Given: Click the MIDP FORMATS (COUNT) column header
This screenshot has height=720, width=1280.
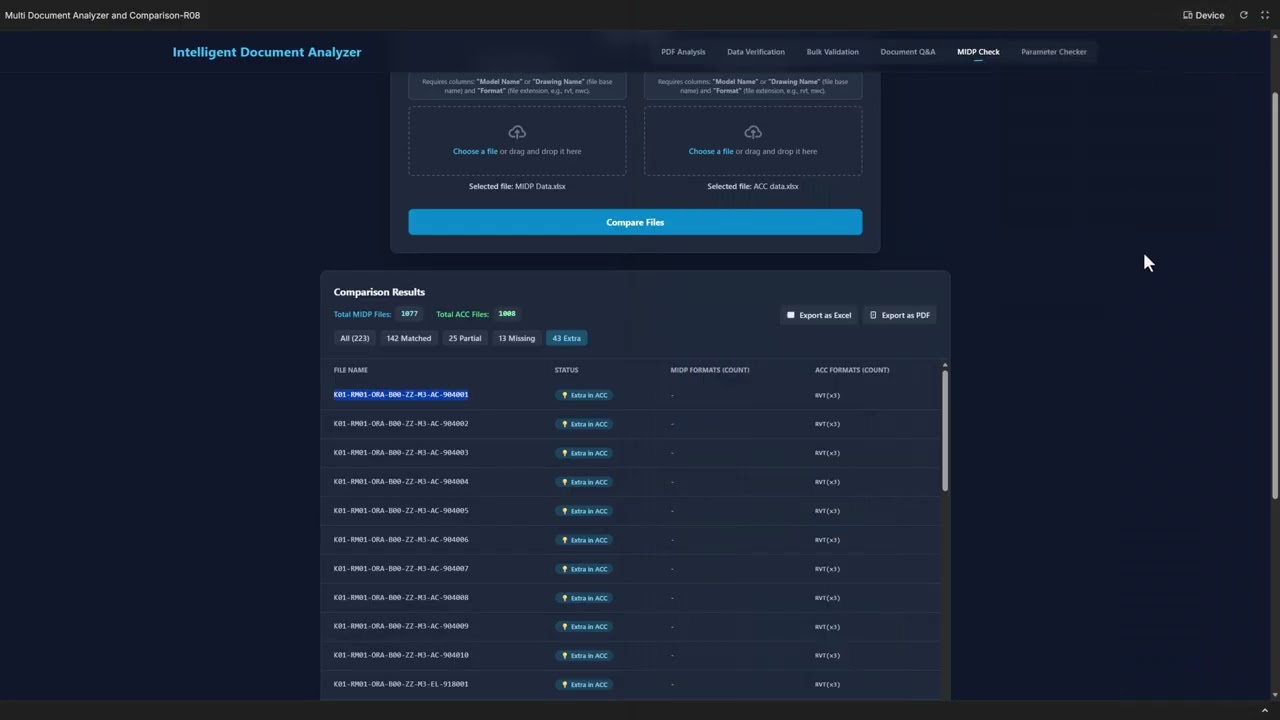Looking at the screenshot, I should click(x=710, y=370).
